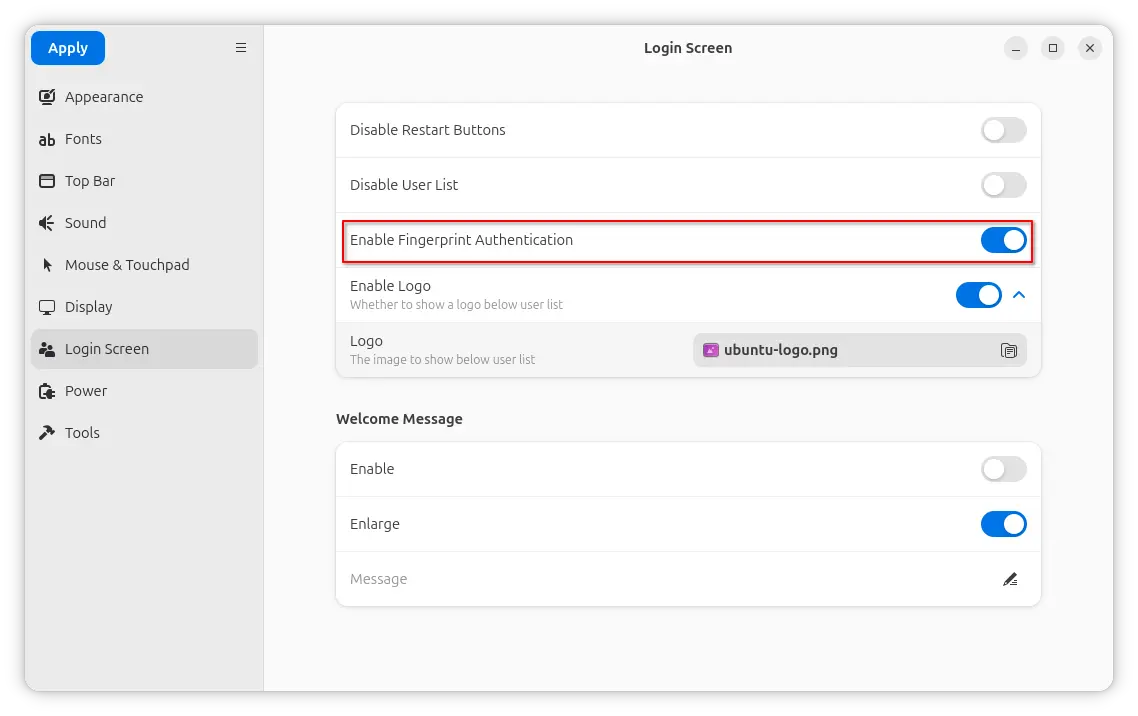Switch off the Enable Logo toggle
The image size is (1138, 716).
pyautogui.click(x=978, y=295)
